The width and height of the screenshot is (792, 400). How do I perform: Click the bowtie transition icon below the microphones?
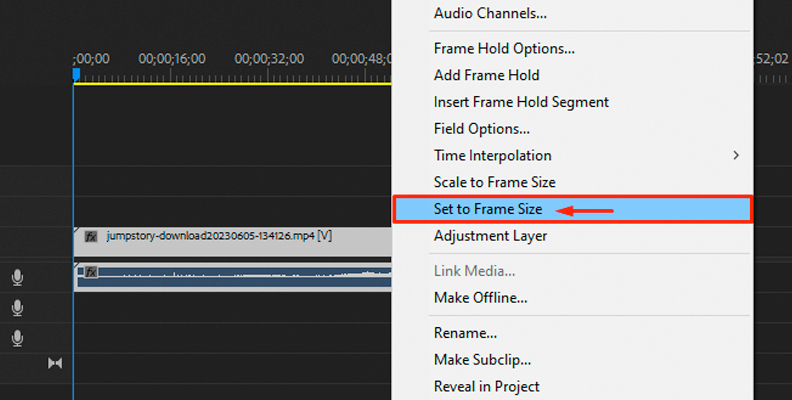click(x=55, y=363)
